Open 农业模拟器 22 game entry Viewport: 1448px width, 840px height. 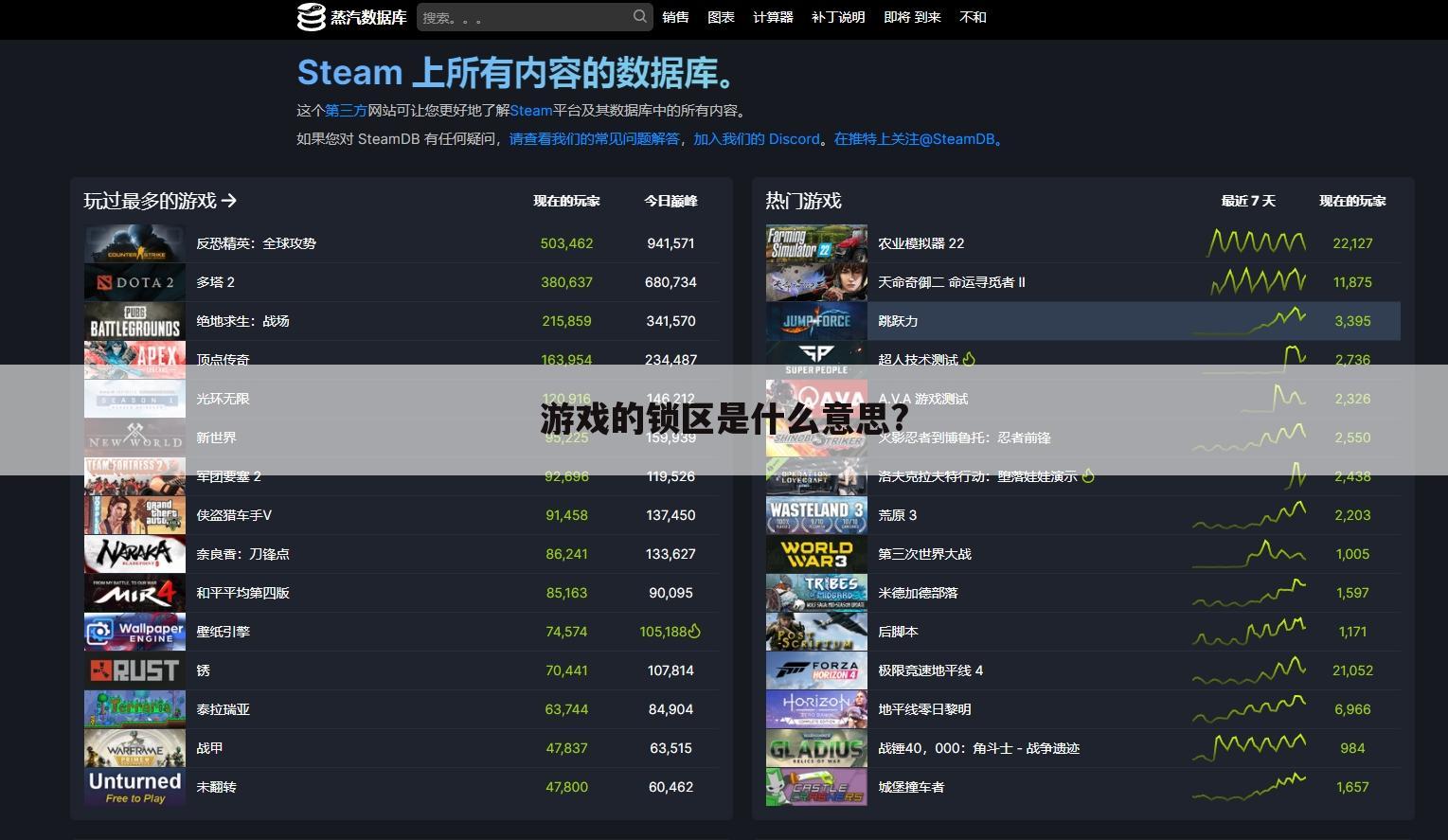pos(921,243)
